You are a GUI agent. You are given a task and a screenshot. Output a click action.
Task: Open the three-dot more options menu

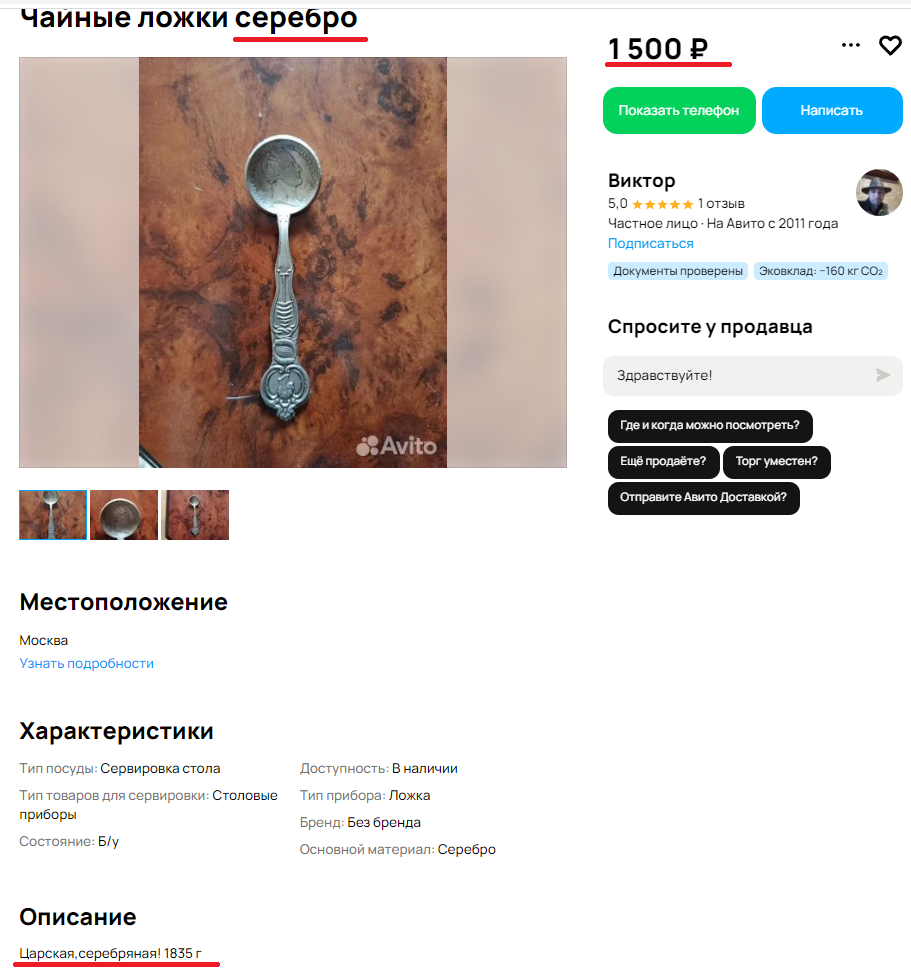(x=851, y=45)
